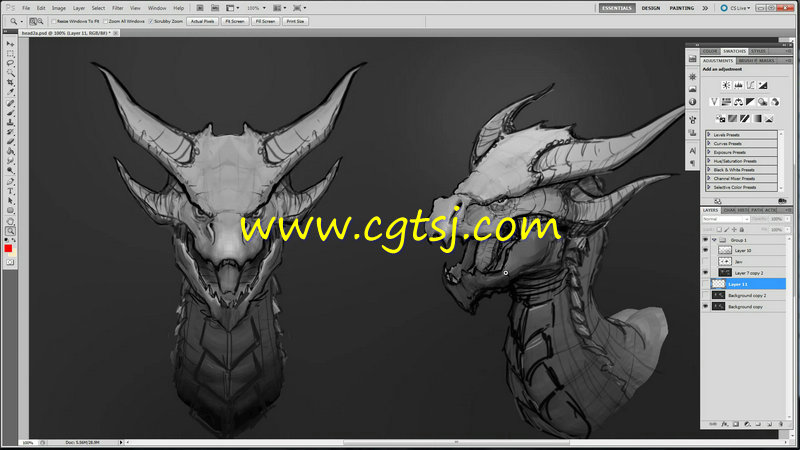Screen dimensions: 800x450
Task: Select the Clone Stamp tool
Action: point(10,122)
